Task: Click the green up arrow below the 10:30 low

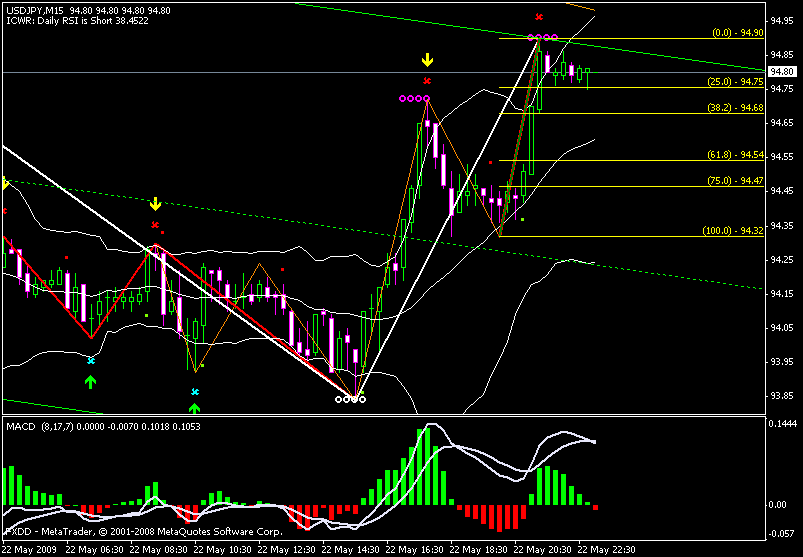Action: pos(194,409)
